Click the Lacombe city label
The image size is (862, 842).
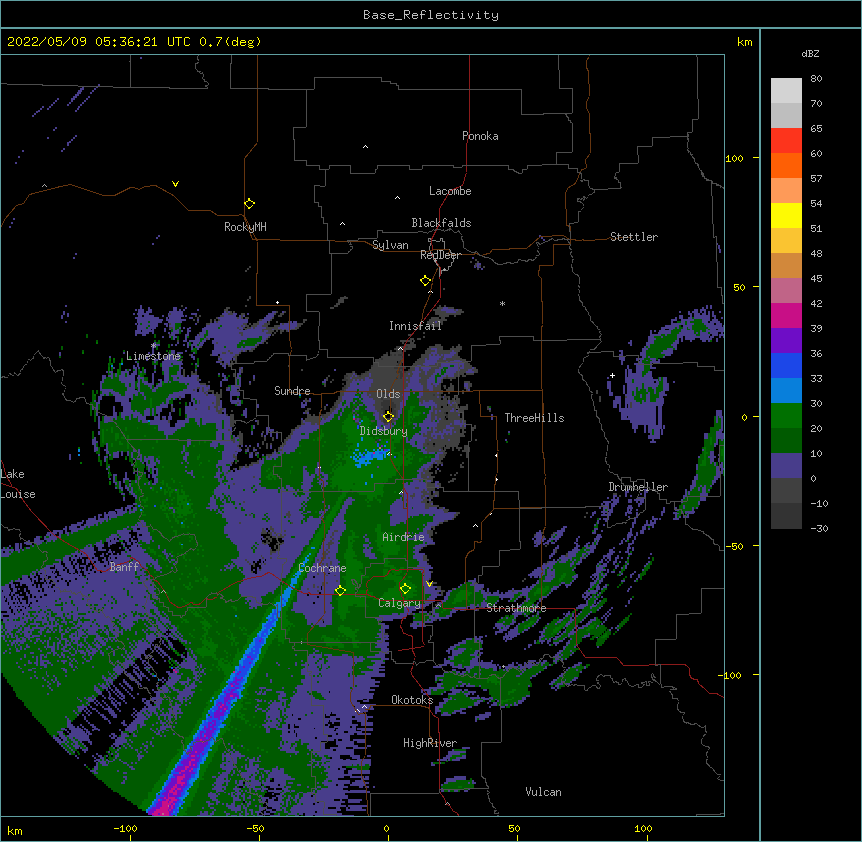(450, 191)
